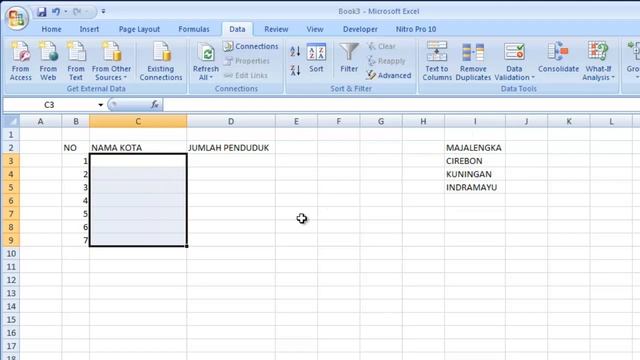
Task: Open the From Other Sources dropdown
Action: click(111, 61)
